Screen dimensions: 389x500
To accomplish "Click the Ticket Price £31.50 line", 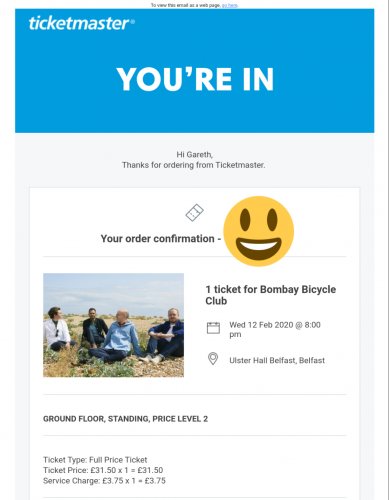I will click(x=103, y=470).
